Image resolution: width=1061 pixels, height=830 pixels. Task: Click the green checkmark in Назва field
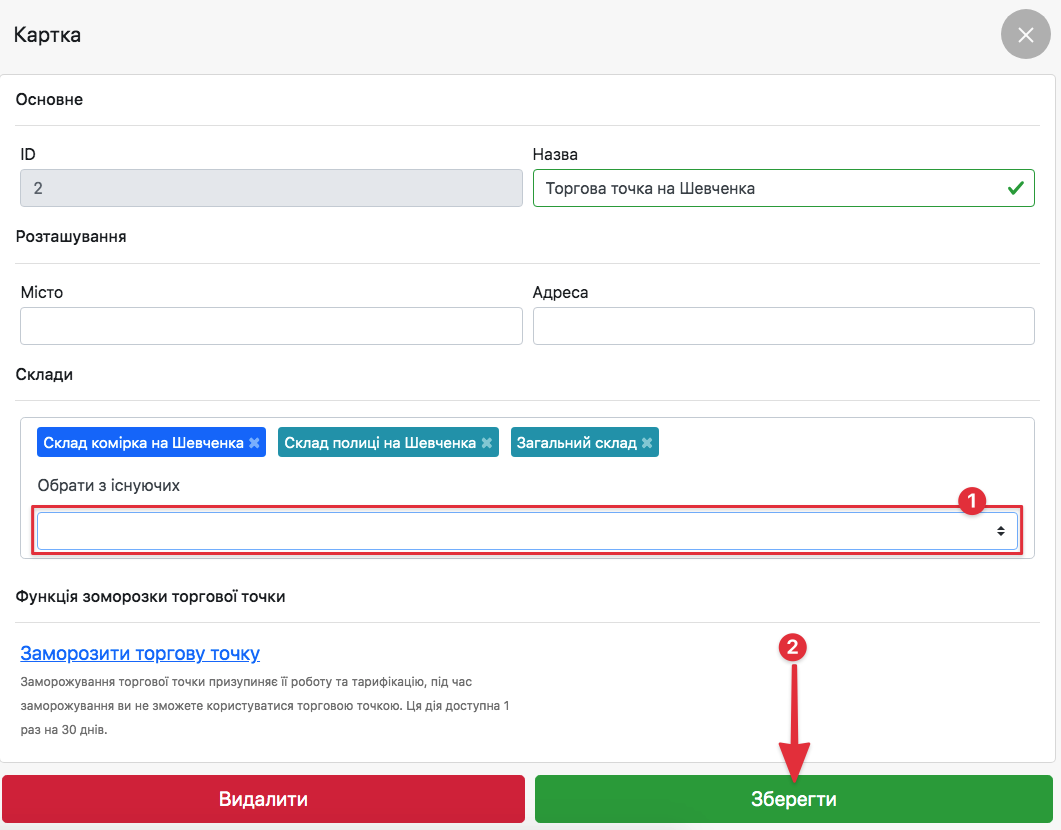coord(1015,187)
